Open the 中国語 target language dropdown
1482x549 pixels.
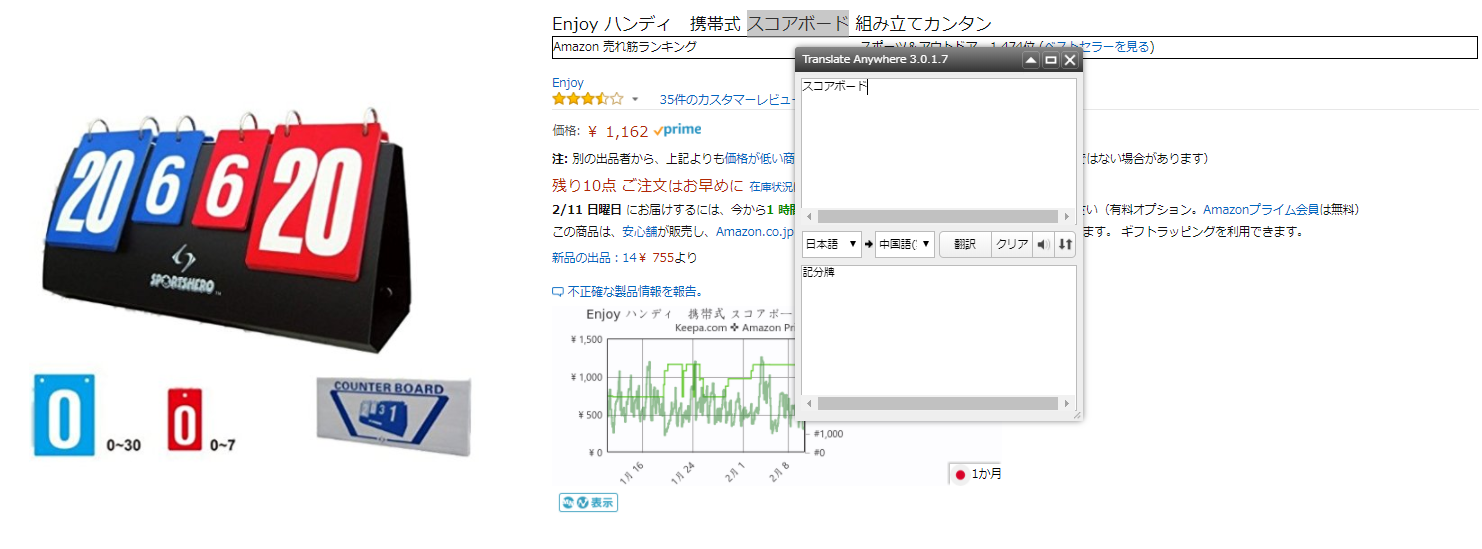905,244
